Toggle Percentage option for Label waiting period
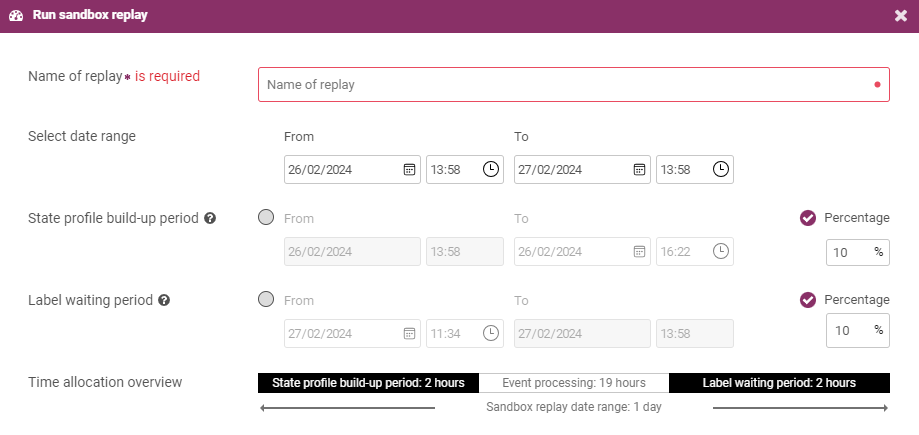Screen dimensions: 919x435 (808, 300)
